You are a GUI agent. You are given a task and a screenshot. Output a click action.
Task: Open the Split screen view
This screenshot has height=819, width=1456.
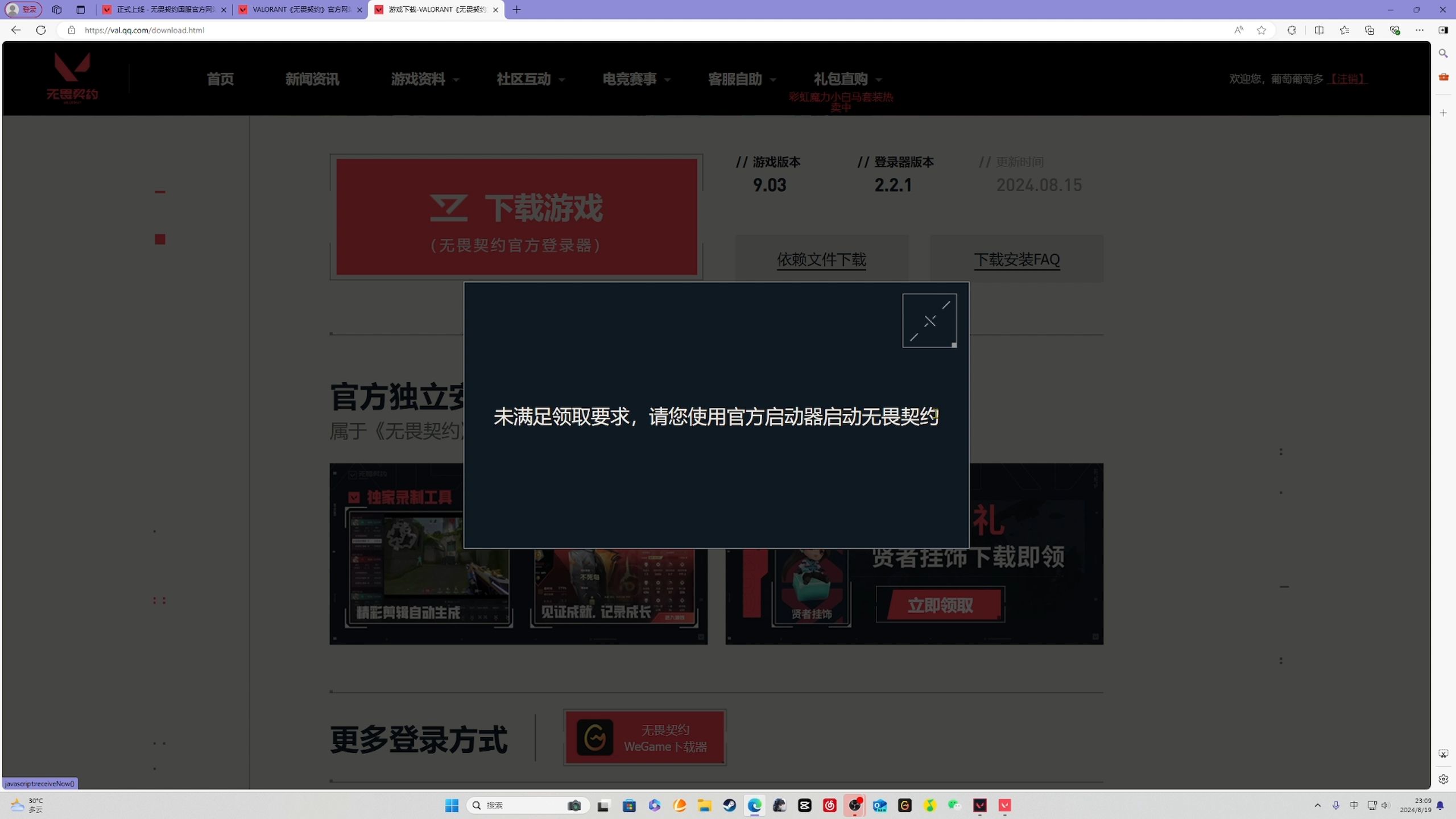coord(1319,30)
